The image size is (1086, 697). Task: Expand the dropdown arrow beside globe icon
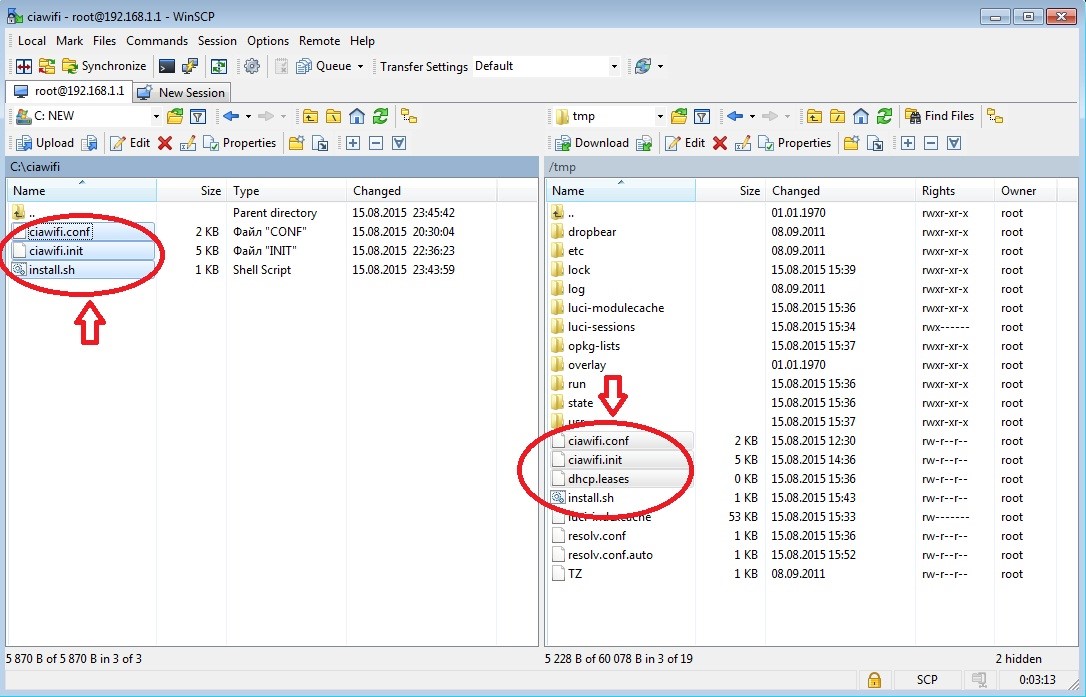[660, 67]
